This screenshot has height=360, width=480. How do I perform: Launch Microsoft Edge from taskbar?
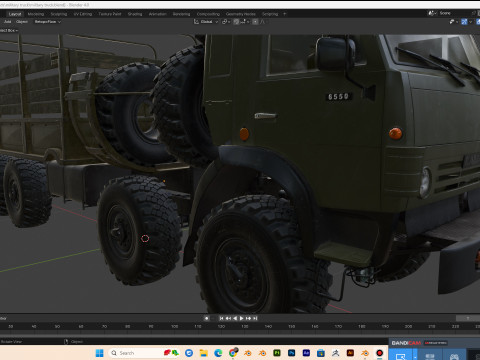tap(218, 353)
